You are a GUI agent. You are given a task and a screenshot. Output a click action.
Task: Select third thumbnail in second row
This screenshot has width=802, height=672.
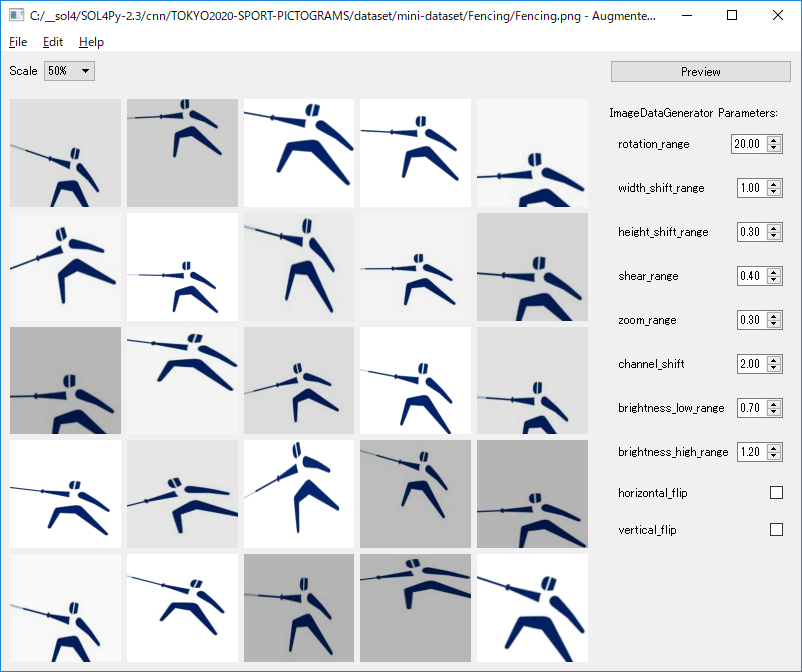299,267
